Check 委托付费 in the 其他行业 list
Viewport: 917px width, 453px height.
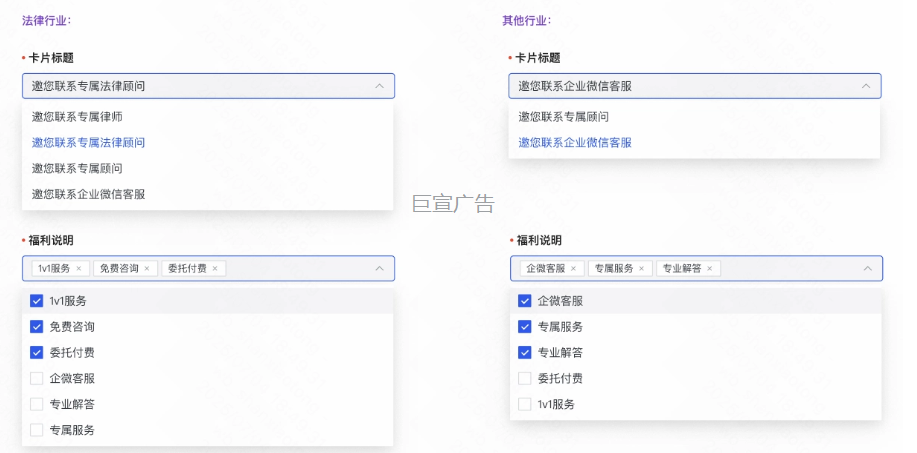point(525,378)
